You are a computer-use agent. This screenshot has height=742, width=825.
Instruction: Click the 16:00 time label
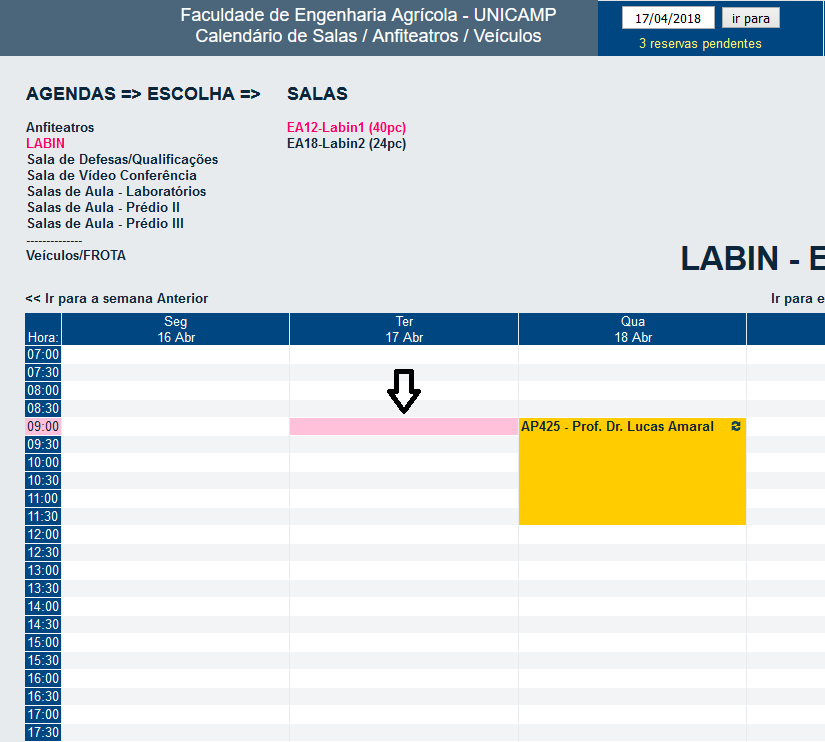[x=43, y=678]
